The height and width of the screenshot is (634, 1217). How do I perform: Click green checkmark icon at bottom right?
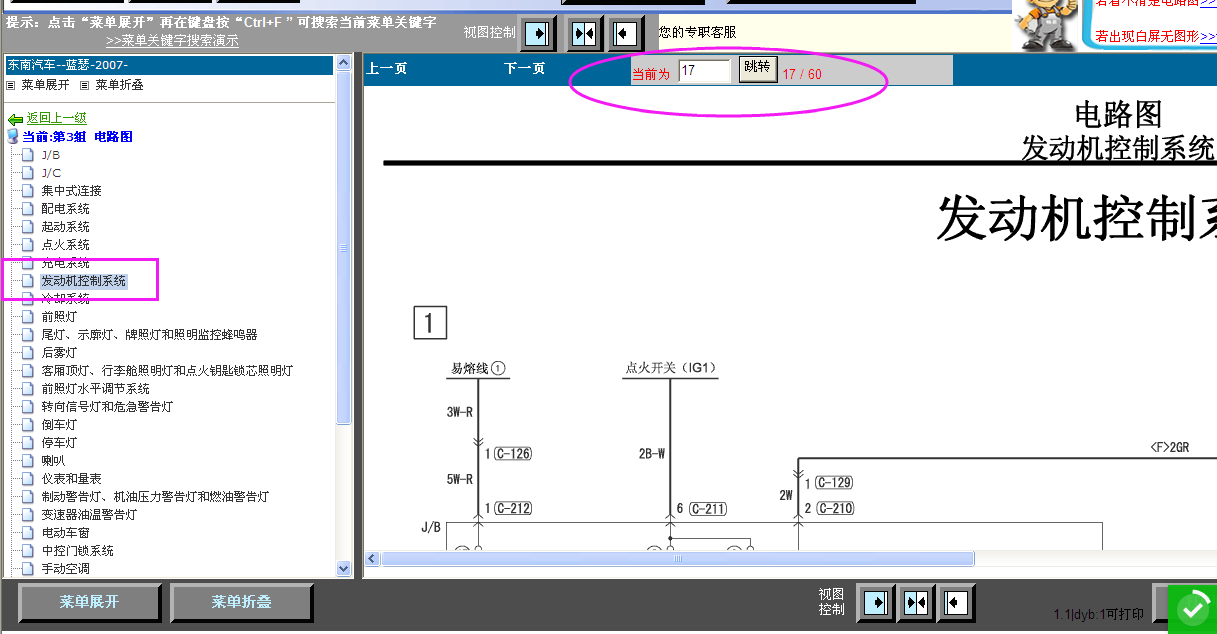pos(1192,608)
